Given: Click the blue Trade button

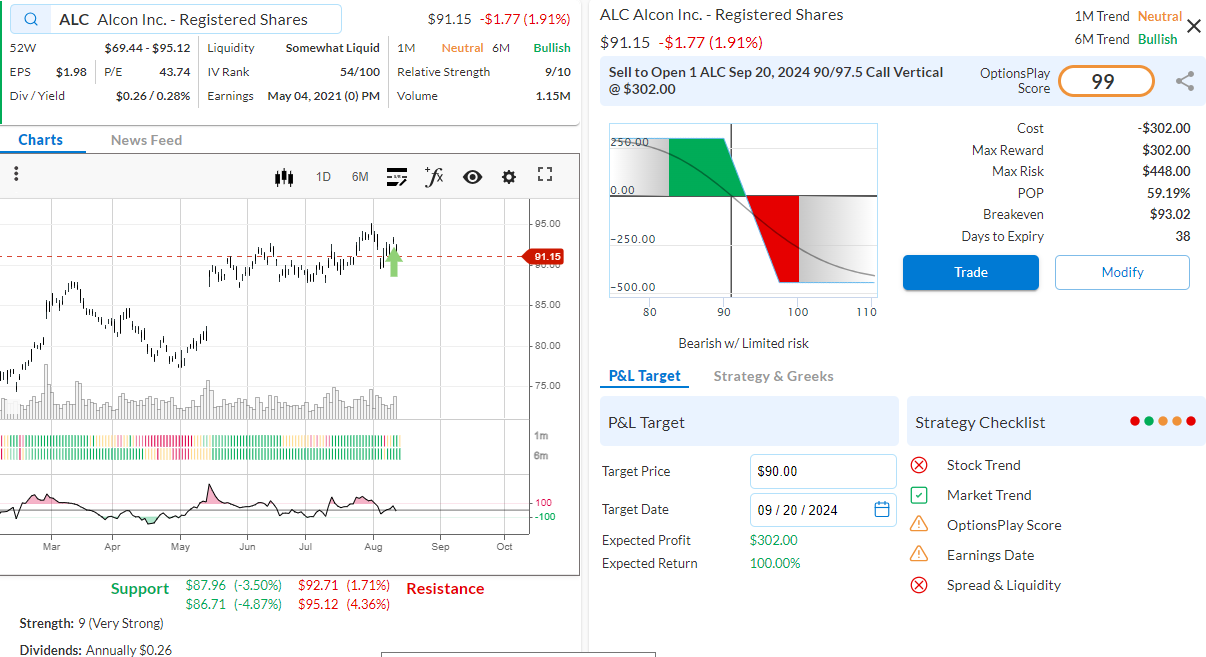Looking at the screenshot, I should [x=971, y=272].
